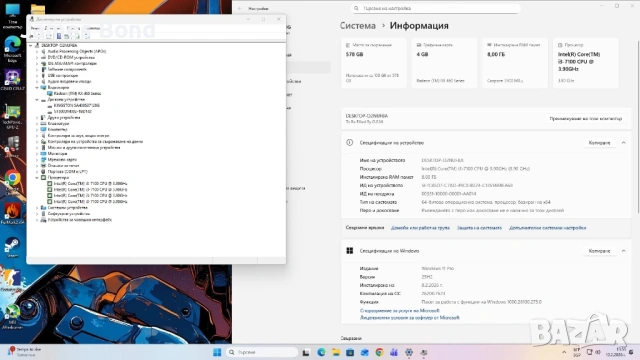Open FurMark desktop shortcut
The width and height of the screenshot is (640, 360).
pos(12,214)
